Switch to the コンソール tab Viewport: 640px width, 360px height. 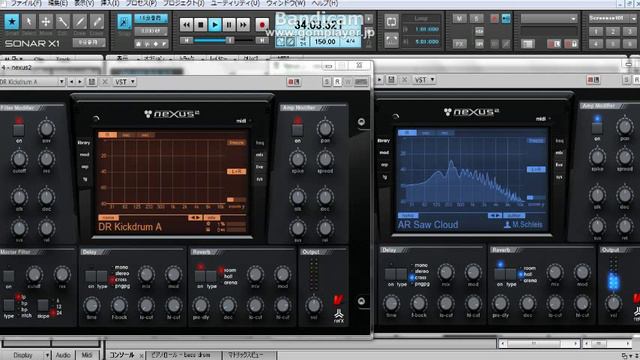pyautogui.click(x=122, y=355)
